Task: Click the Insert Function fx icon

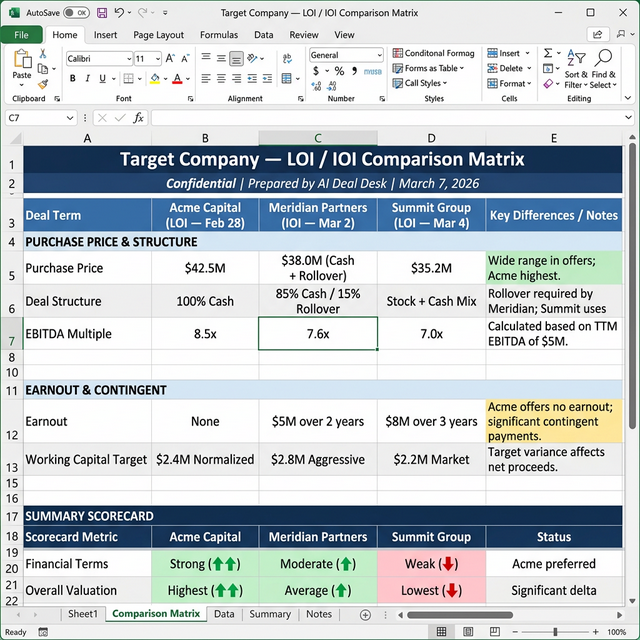Action: (139, 118)
